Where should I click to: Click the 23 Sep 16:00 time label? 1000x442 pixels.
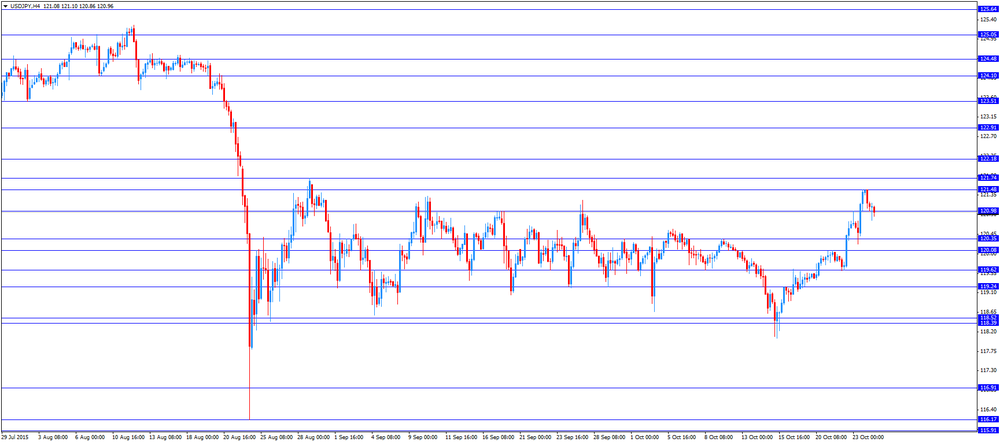pos(573,438)
